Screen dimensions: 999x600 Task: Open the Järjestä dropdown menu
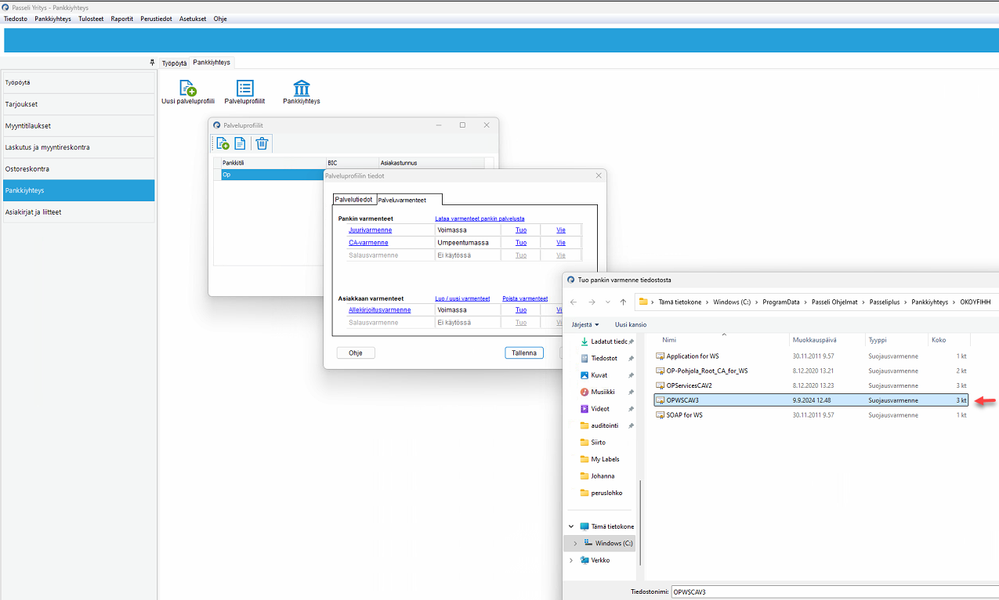585,325
